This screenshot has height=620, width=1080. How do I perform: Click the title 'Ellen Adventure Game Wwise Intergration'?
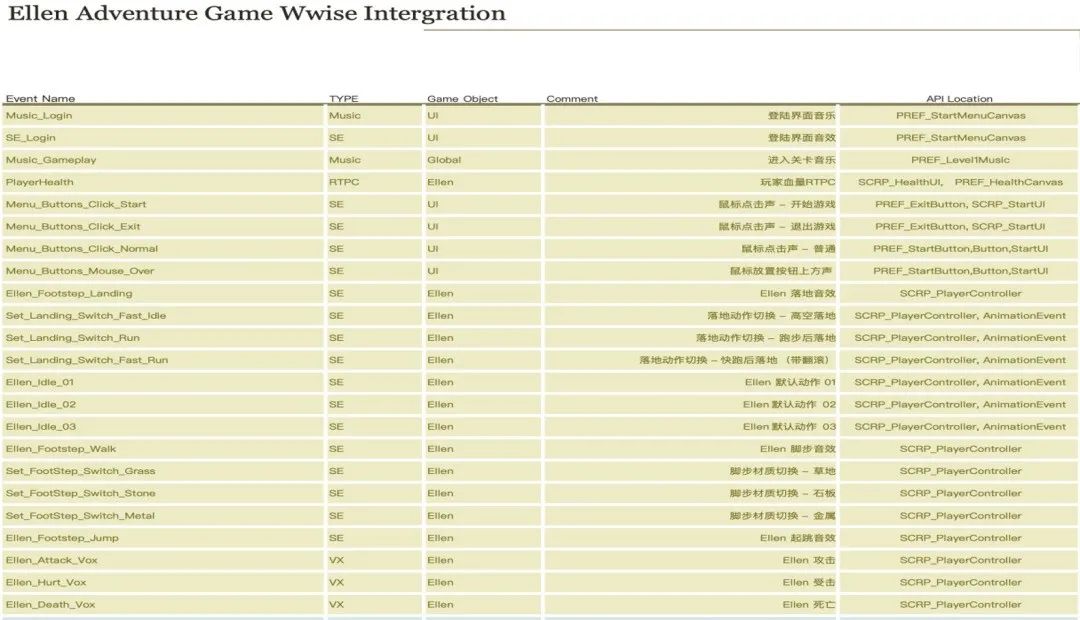click(x=256, y=14)
